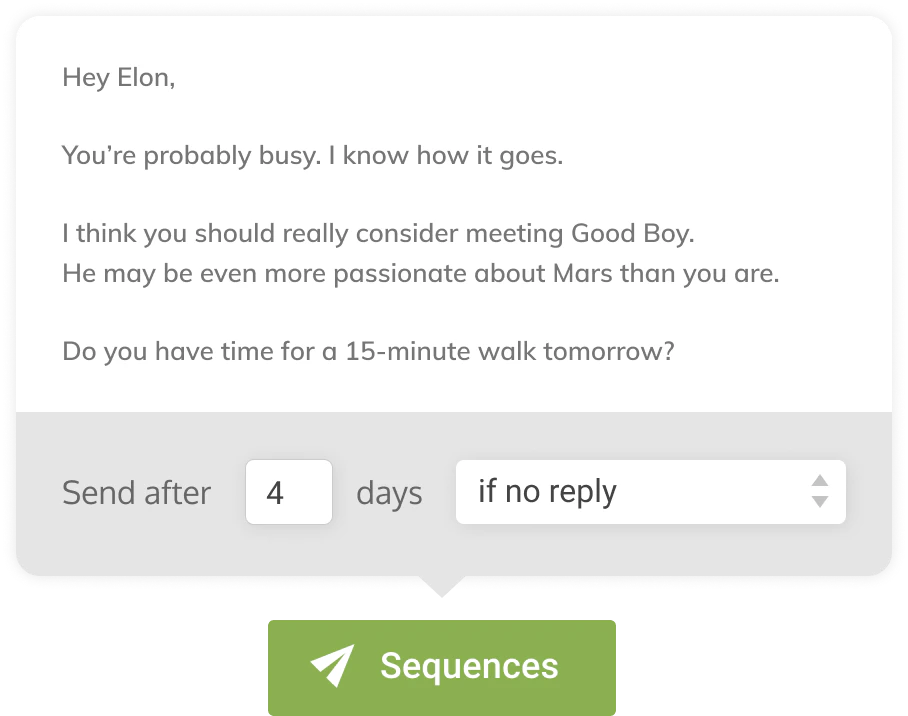Screen dimensions: 908x716
Task: Select the days delay input showing 4
Action: click(x=288, y=492)
